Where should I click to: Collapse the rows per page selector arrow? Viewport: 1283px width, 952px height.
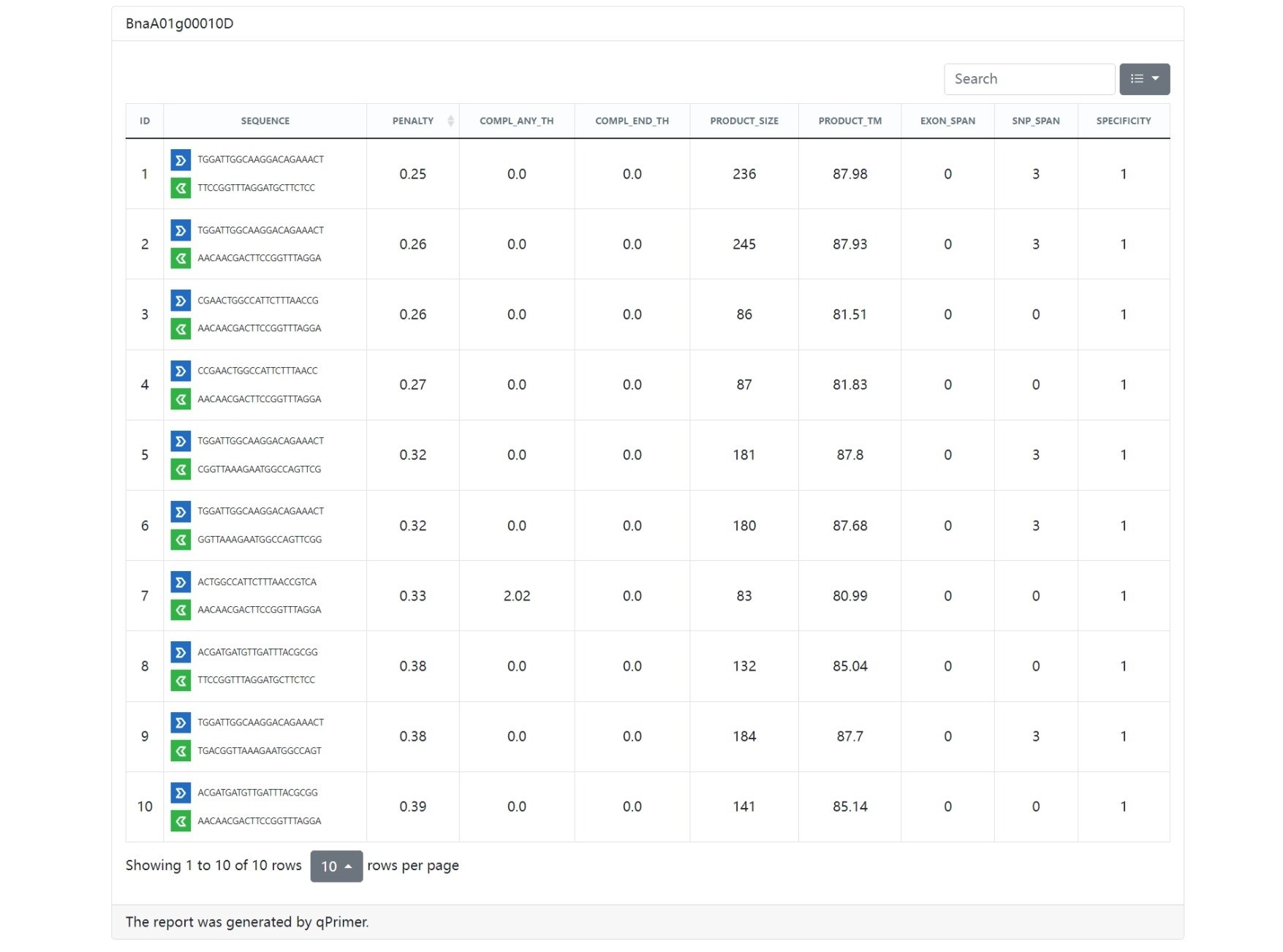click(x=349, y=866)
